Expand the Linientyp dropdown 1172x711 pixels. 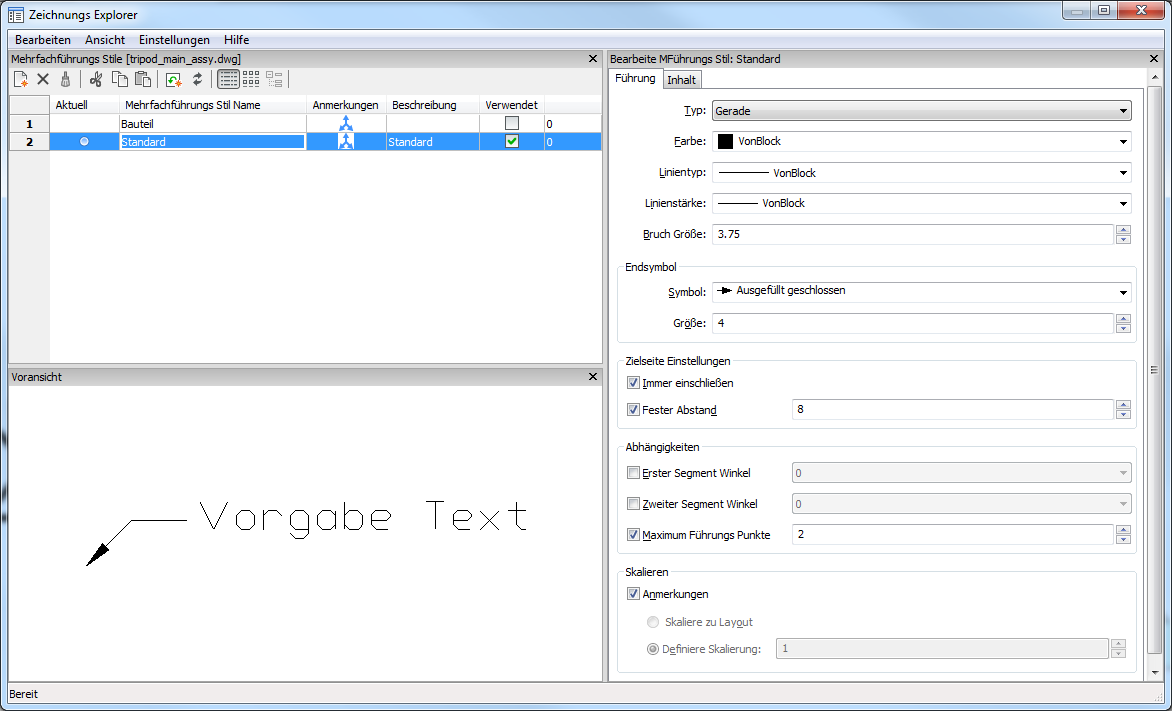(x=921, y=173)
